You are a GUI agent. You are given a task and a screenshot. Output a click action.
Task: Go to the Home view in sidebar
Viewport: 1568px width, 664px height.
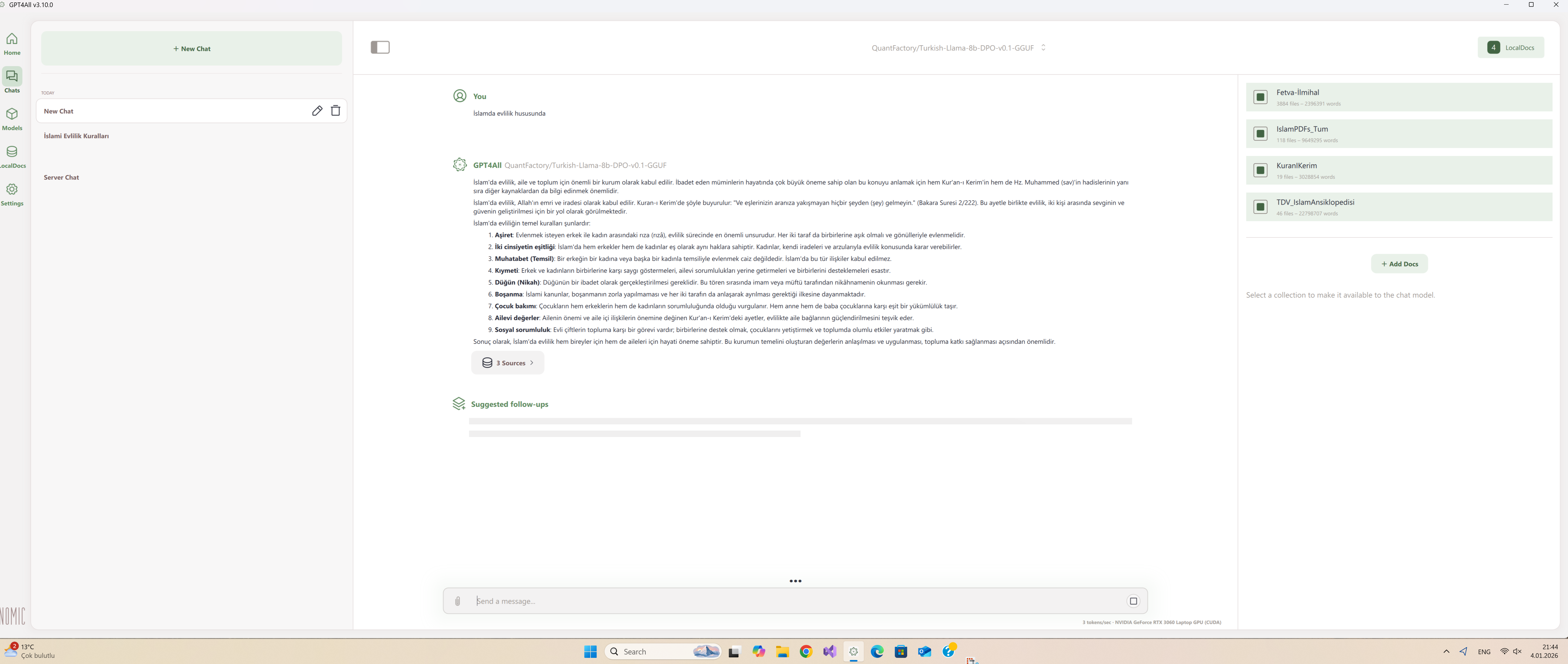pyautogui.click(x=12, y=44)
